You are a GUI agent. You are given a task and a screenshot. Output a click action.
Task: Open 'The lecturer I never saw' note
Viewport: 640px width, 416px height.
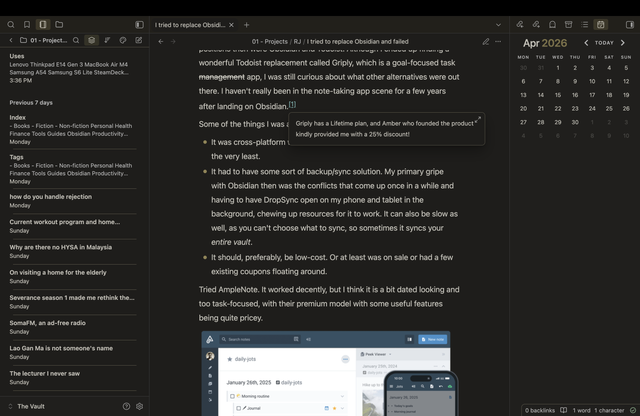(x=73, y=378)
